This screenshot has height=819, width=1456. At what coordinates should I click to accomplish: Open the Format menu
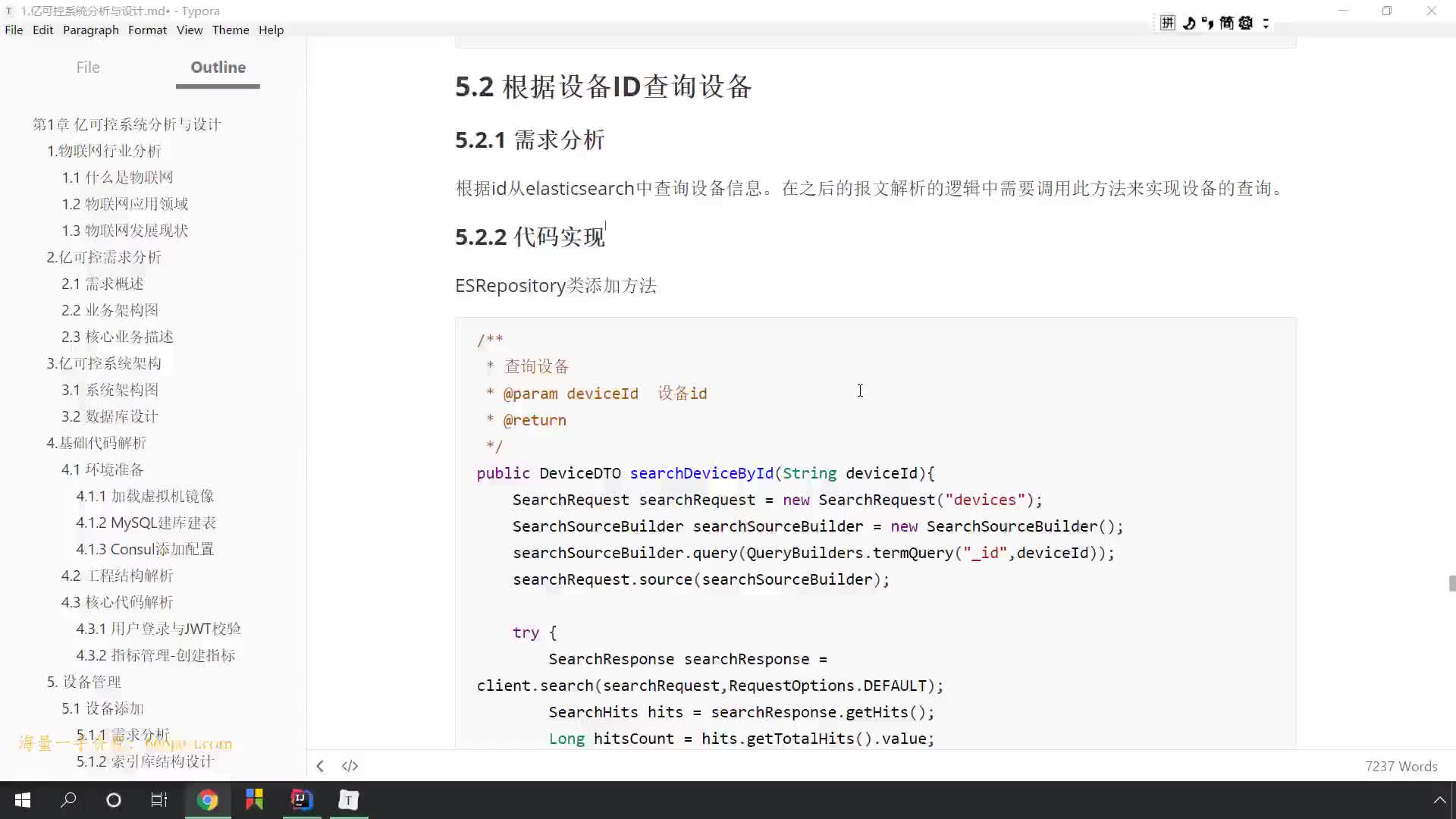147,30
